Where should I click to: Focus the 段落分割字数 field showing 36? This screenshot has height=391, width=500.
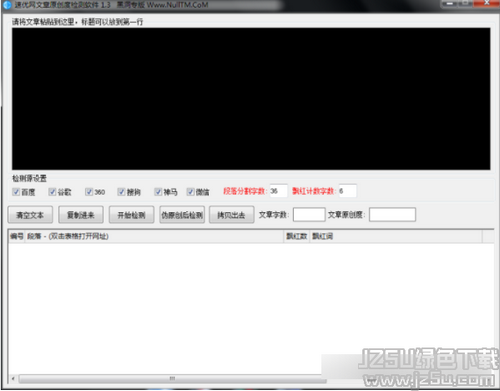(x=278, y=191)
